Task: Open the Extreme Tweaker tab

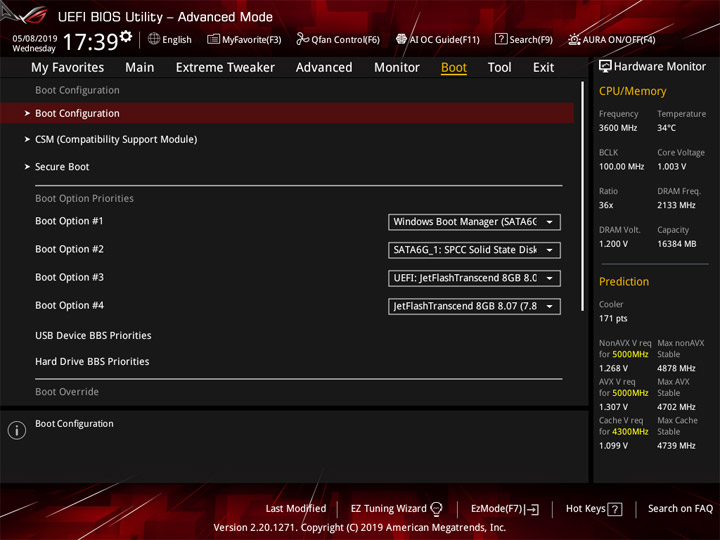Action: pyautogui.click(x=225, y=68)
